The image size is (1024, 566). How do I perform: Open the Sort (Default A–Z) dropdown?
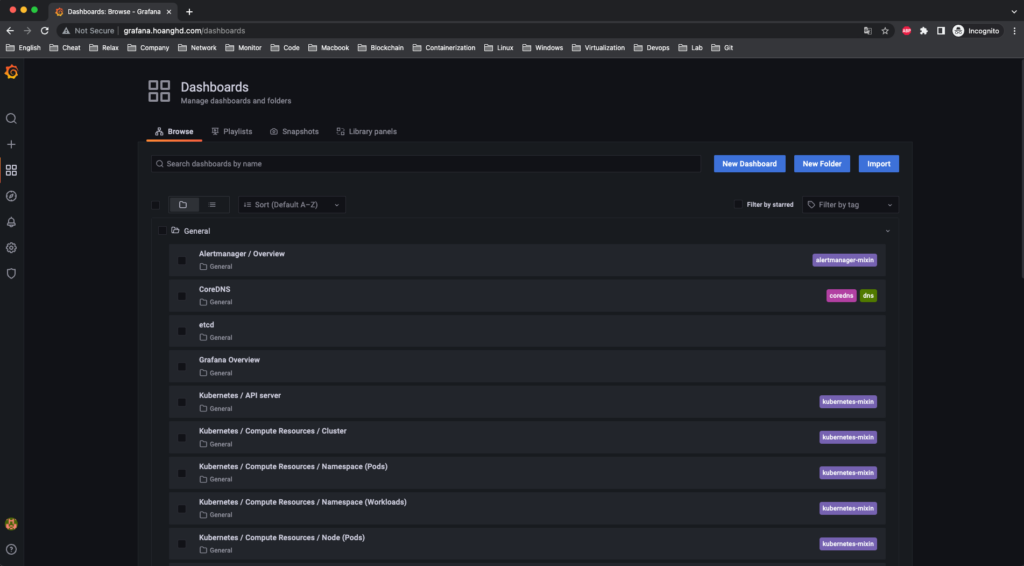pyautogui.click(x=291, y=204)
